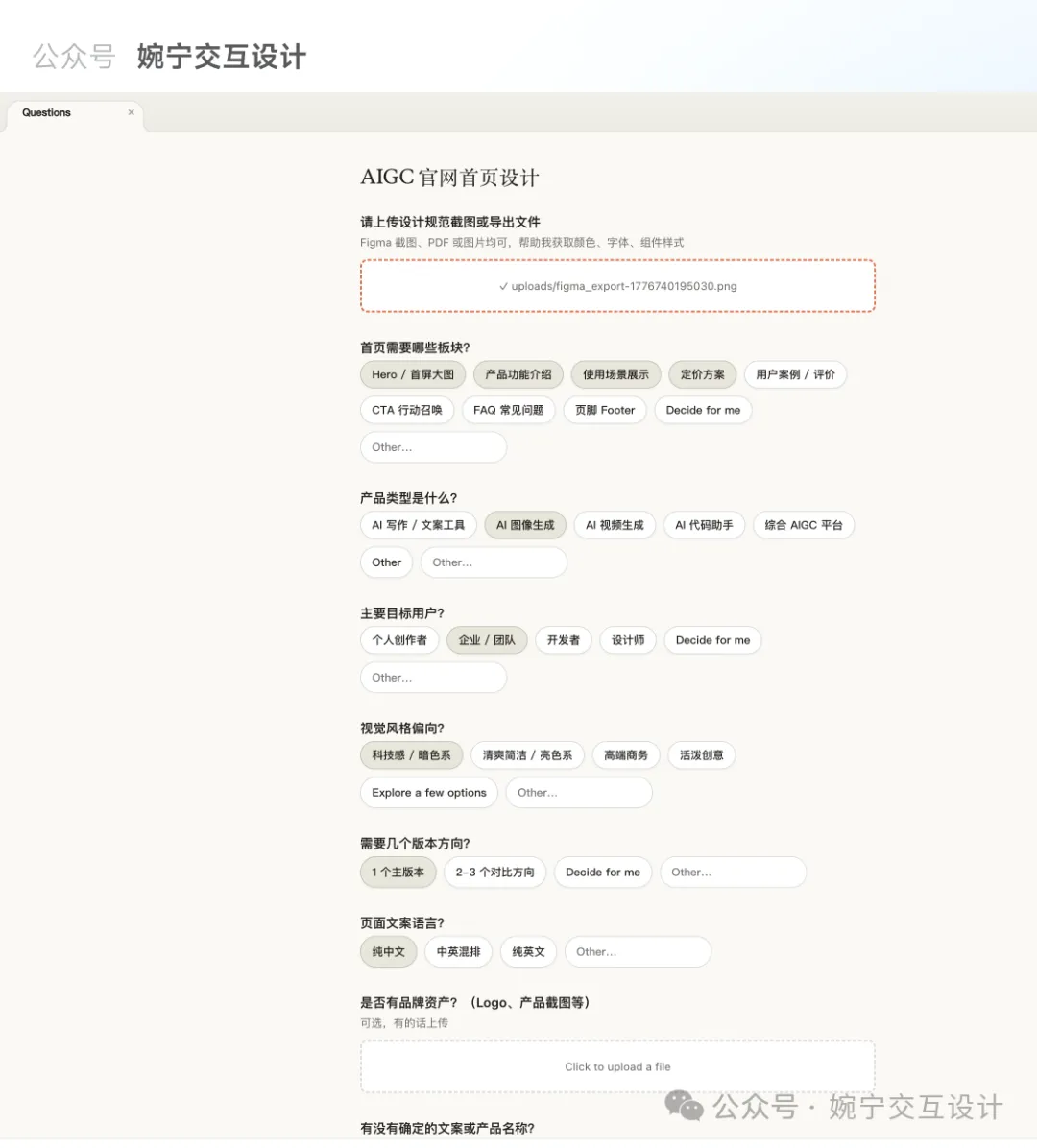Click the "Other..." field under target users
The image size is (1037, 1148).
[433, 677]
